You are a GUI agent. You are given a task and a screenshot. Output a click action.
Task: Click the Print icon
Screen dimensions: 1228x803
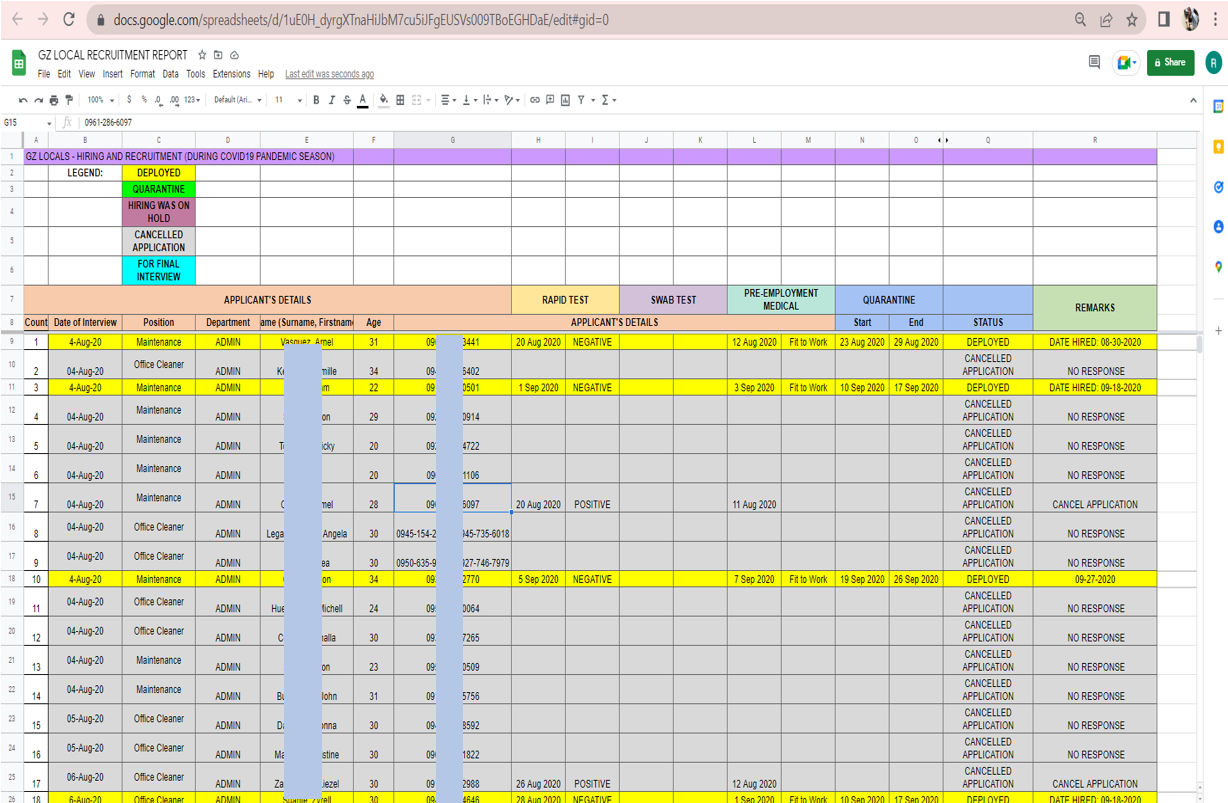pyautogui.click(x=54, y=100)
